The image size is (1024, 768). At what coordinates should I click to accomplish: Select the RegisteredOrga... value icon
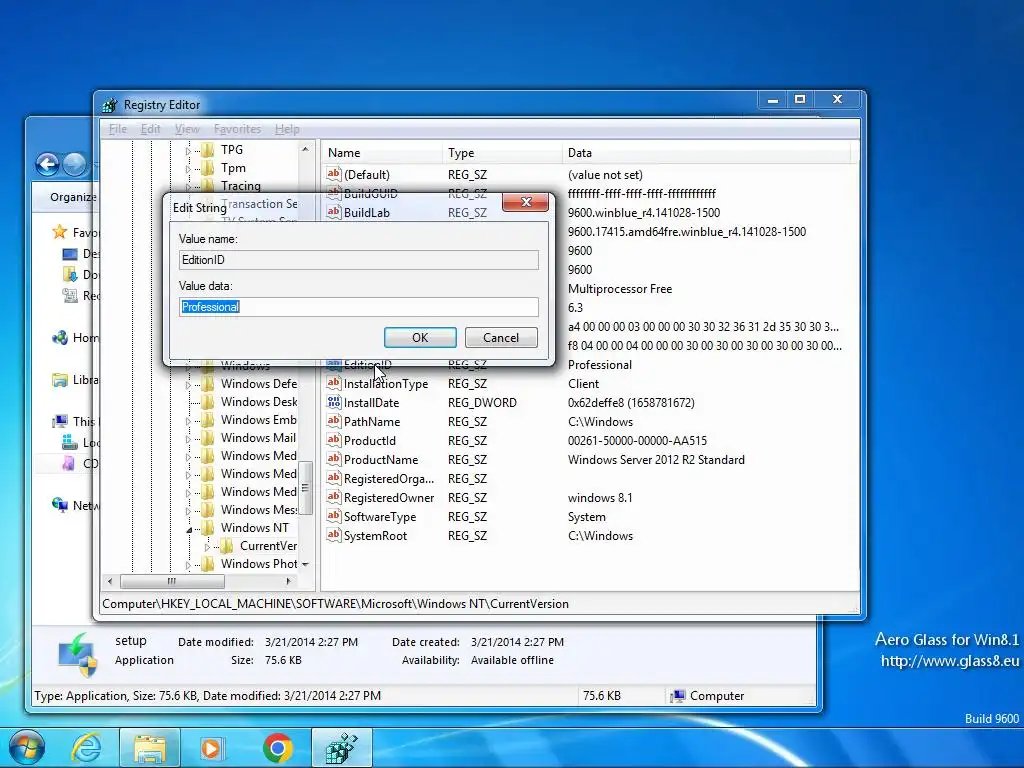[x=334, y=478]
